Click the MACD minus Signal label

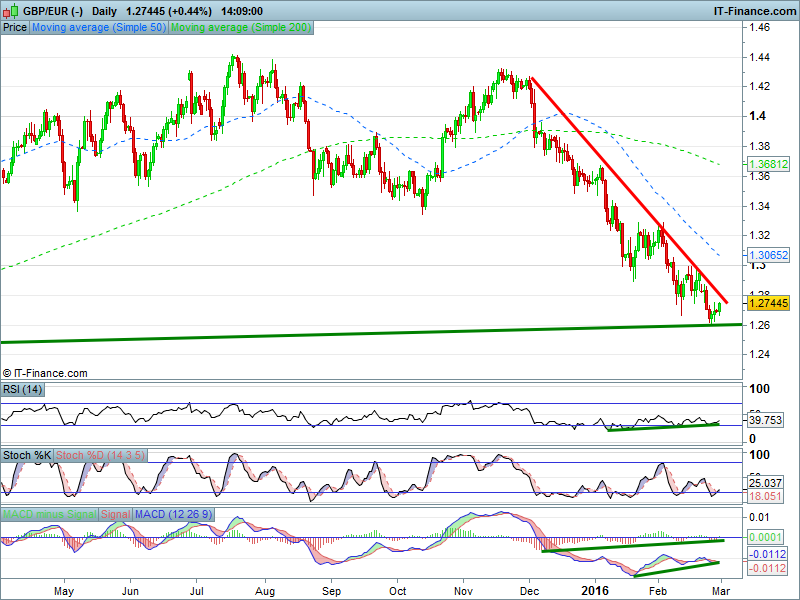pos(49,514)
